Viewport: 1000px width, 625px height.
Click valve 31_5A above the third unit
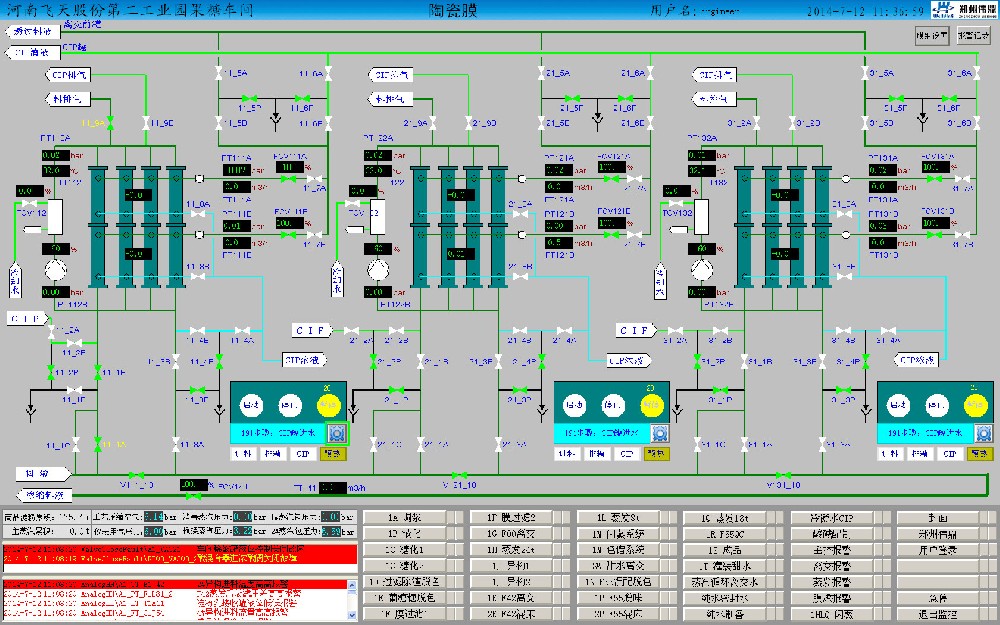pyautogui.click(x=865, y=73)
